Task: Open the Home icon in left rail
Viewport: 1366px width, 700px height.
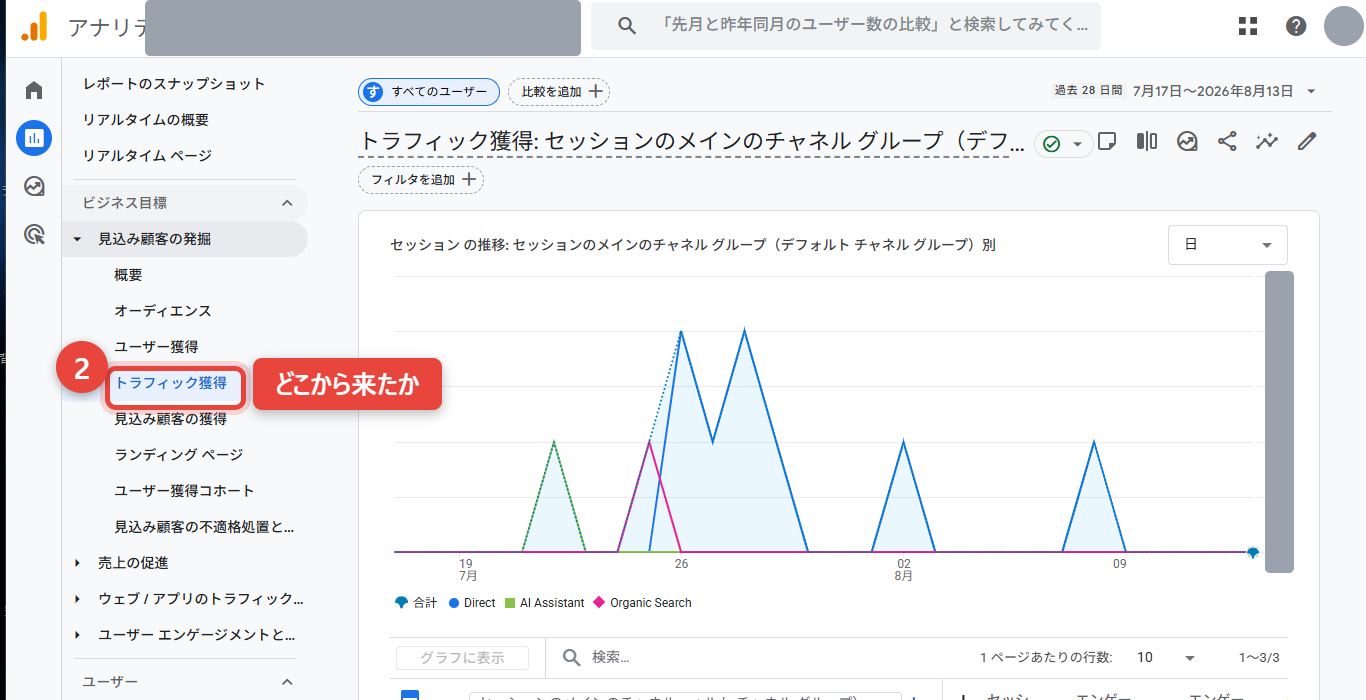Action: point(34,91)
